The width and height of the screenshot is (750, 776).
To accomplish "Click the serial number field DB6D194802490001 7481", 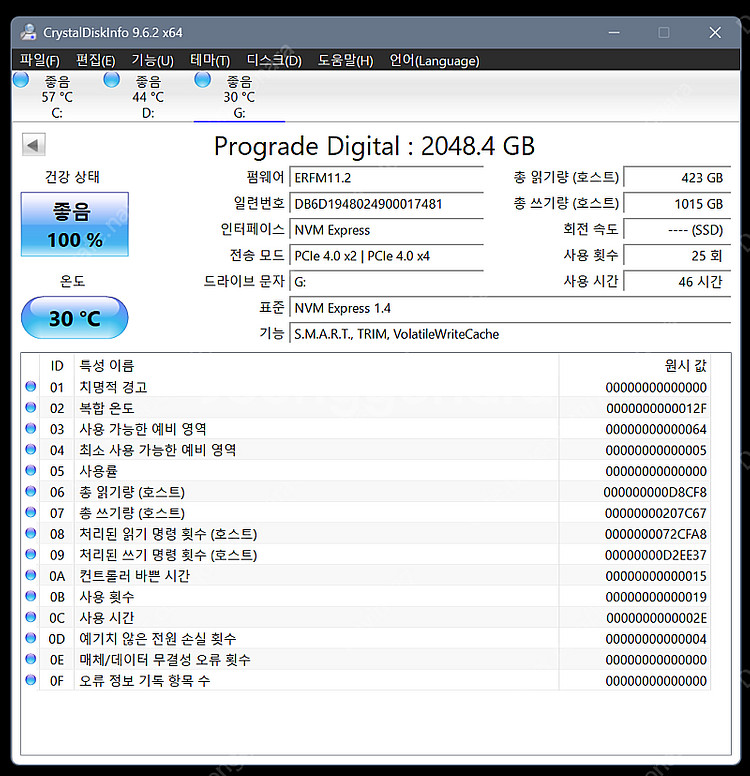I will [386, 204].
